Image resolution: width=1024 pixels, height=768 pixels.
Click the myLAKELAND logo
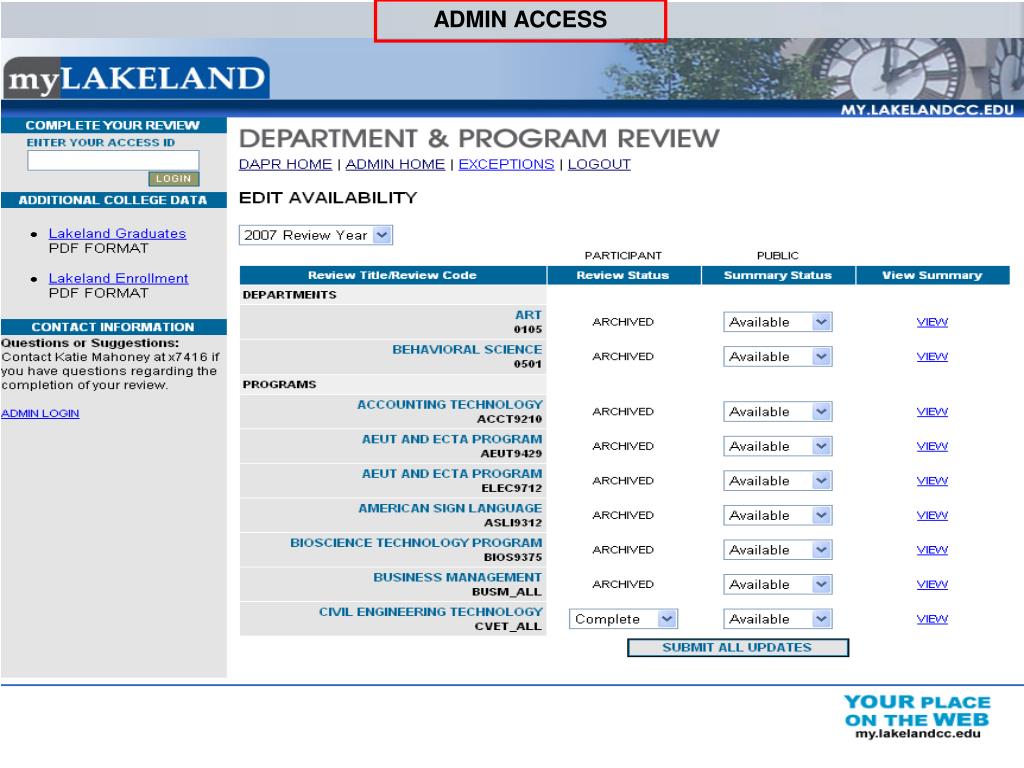coord(136,78)
